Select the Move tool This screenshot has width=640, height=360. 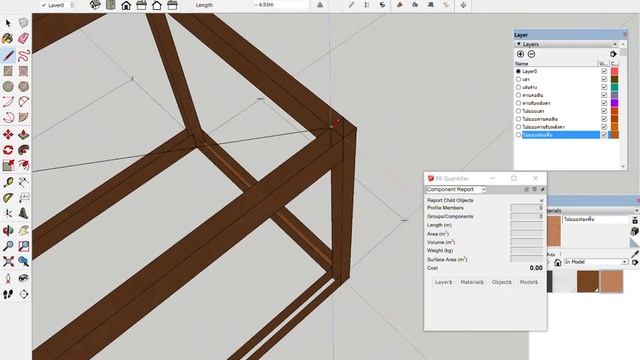[x=8, y=134]
